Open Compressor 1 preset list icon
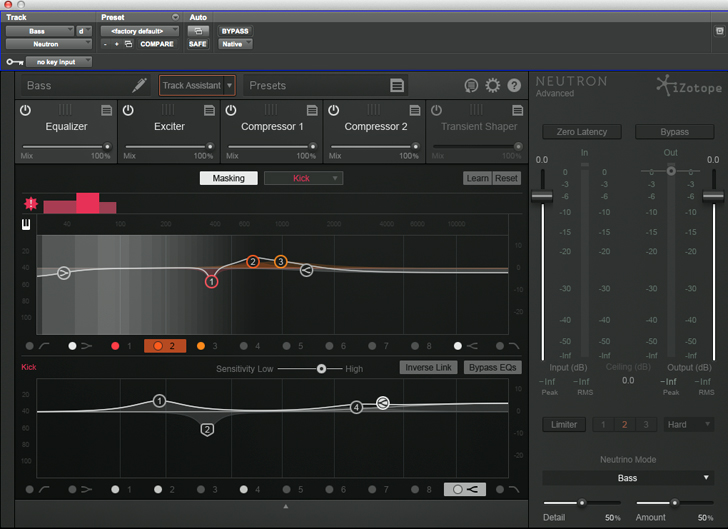Image resolution: width=728 pixels, height=529 pixels. (x=312, y=111)
